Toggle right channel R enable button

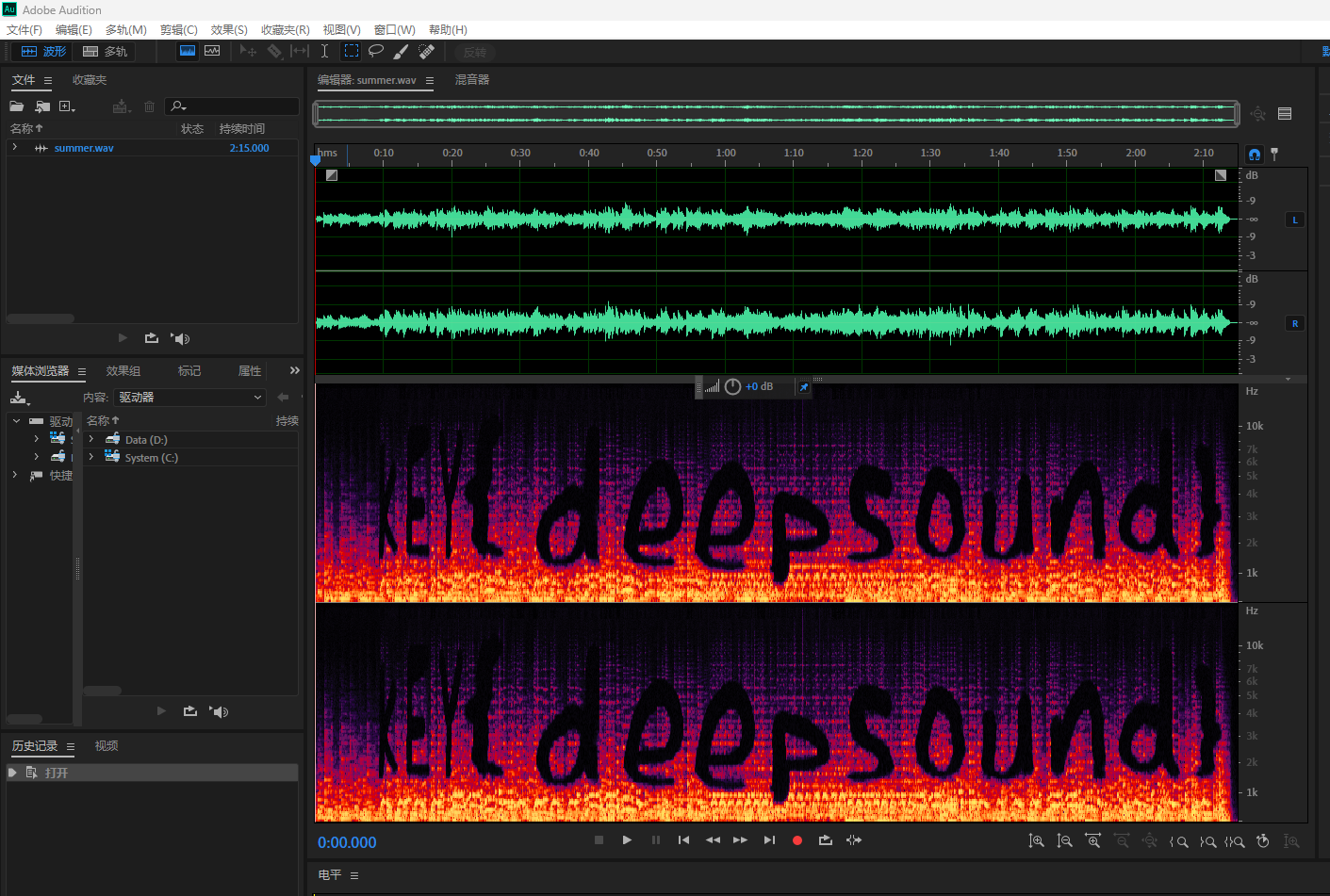(x=1295, y=323)
